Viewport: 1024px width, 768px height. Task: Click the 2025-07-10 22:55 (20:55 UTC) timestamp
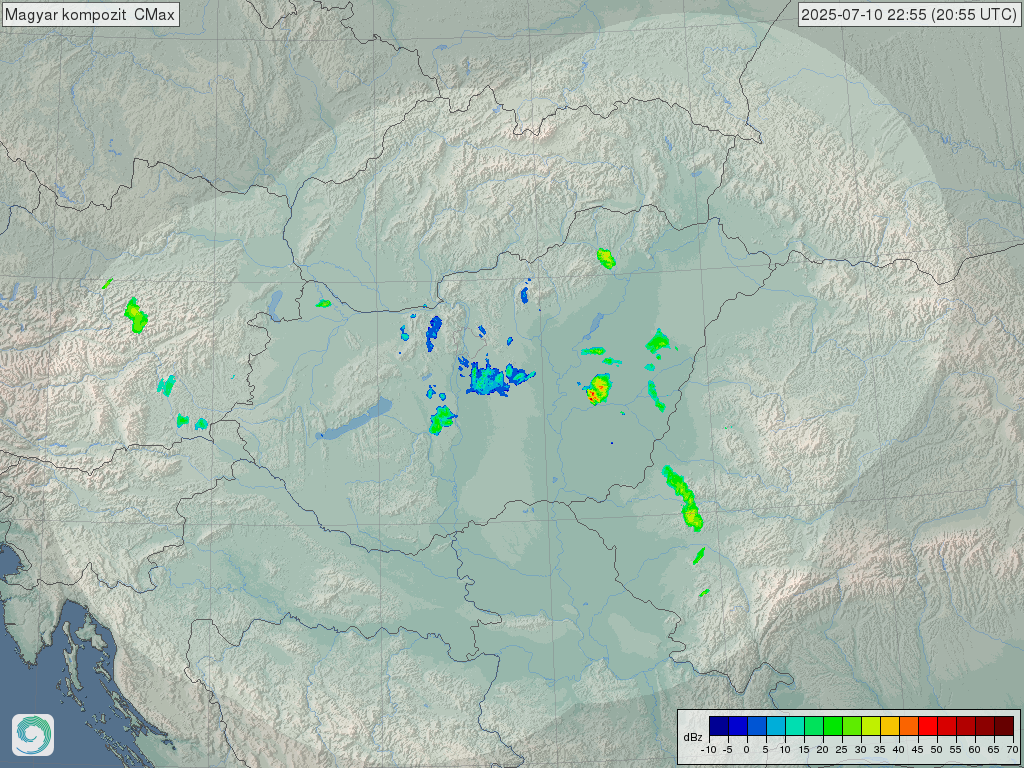click(909, 14)
